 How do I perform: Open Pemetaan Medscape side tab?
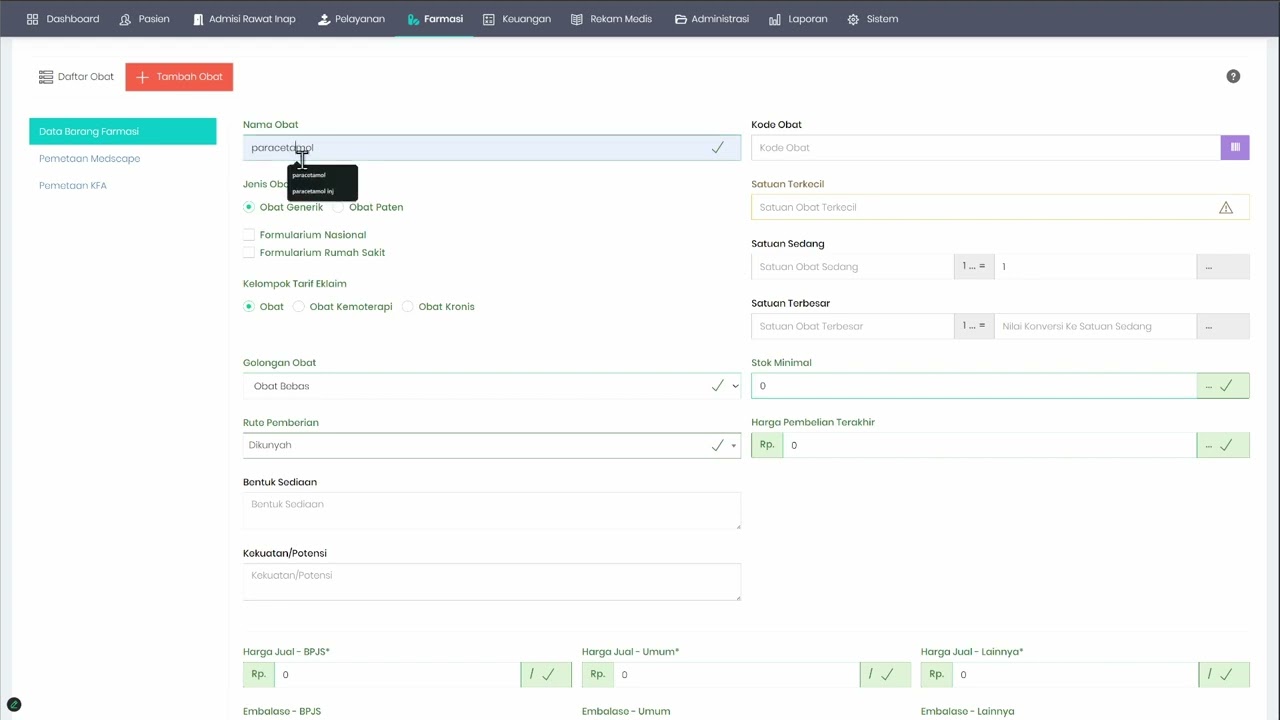pos(89,158)
